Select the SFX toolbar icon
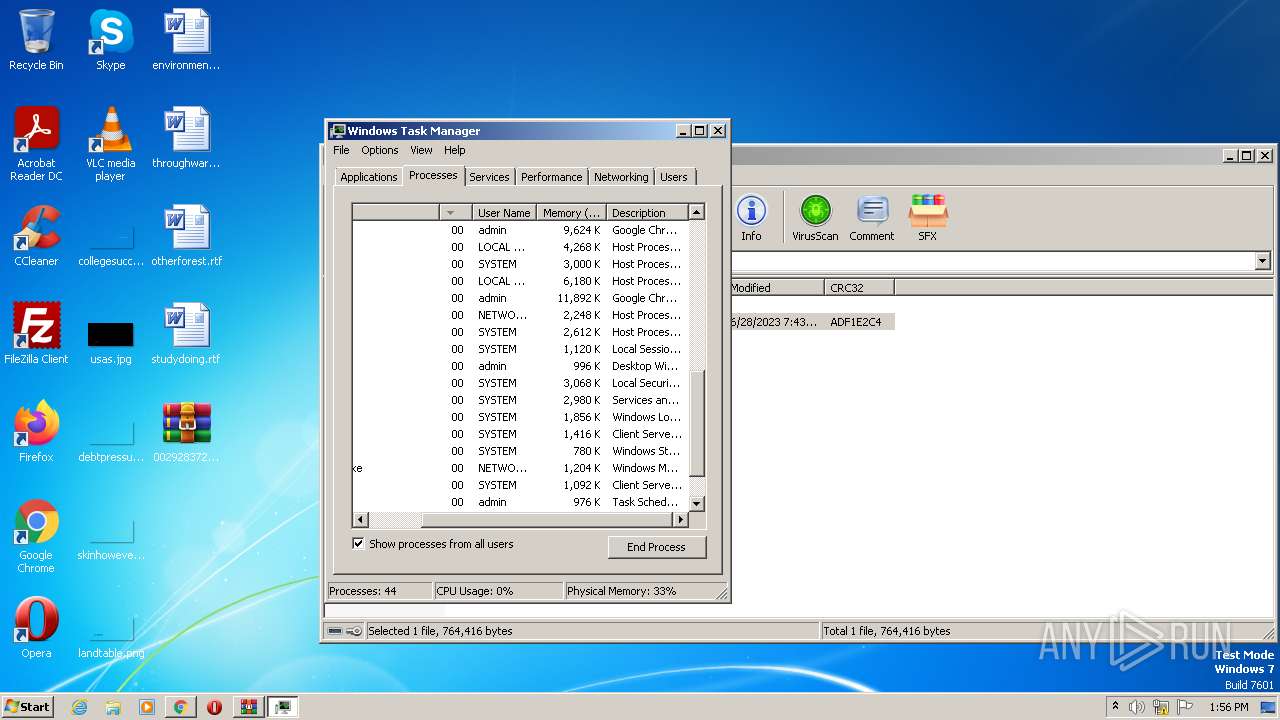The height and width of the screenshot is (720, 1280). pos(928,218)
